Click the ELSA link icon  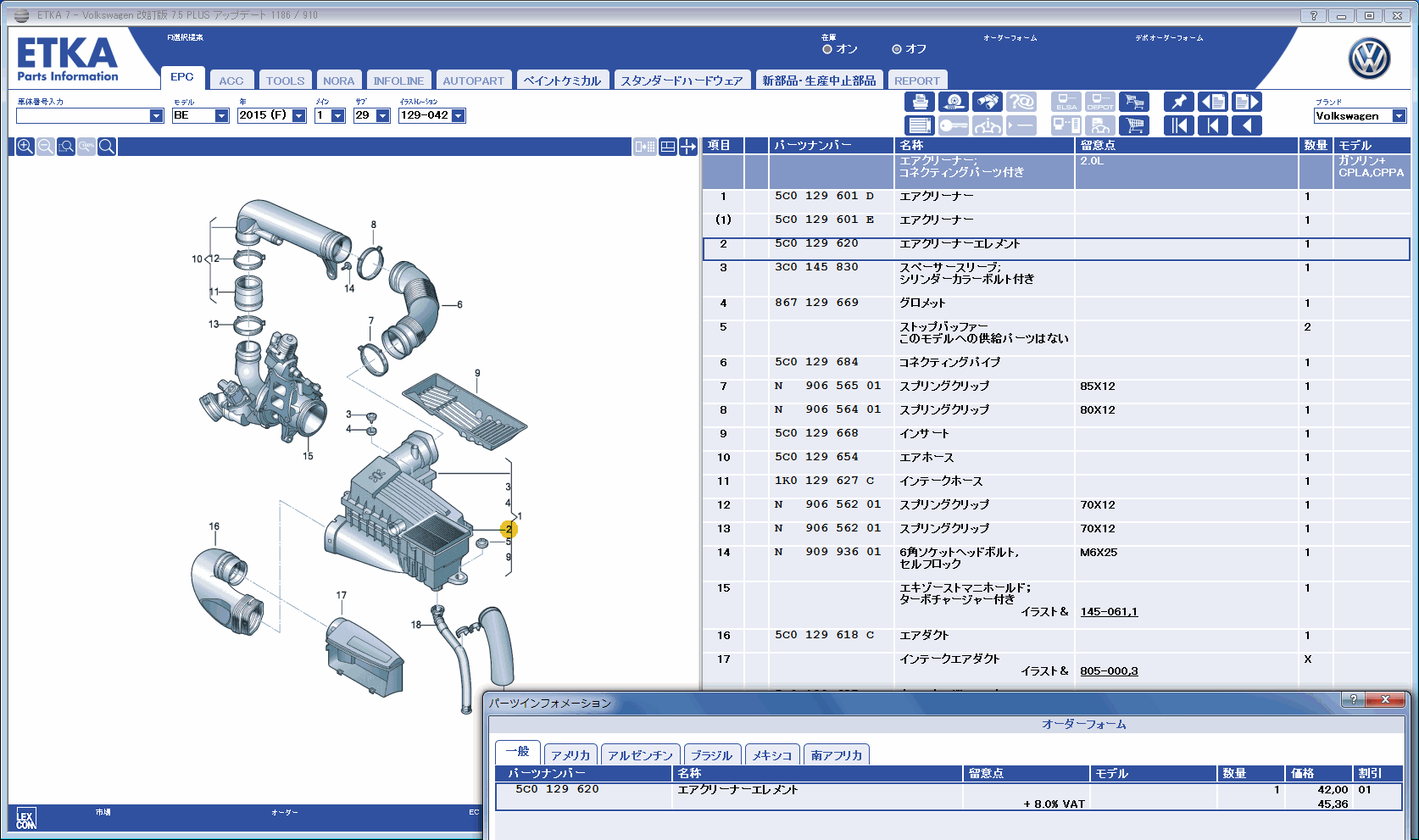pyautogui.click(x=1066, y=102)
